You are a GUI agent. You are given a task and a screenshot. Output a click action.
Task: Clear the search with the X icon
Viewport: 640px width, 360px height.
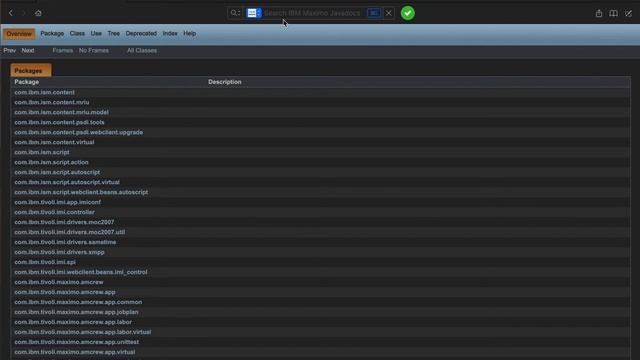coord(389,13)
